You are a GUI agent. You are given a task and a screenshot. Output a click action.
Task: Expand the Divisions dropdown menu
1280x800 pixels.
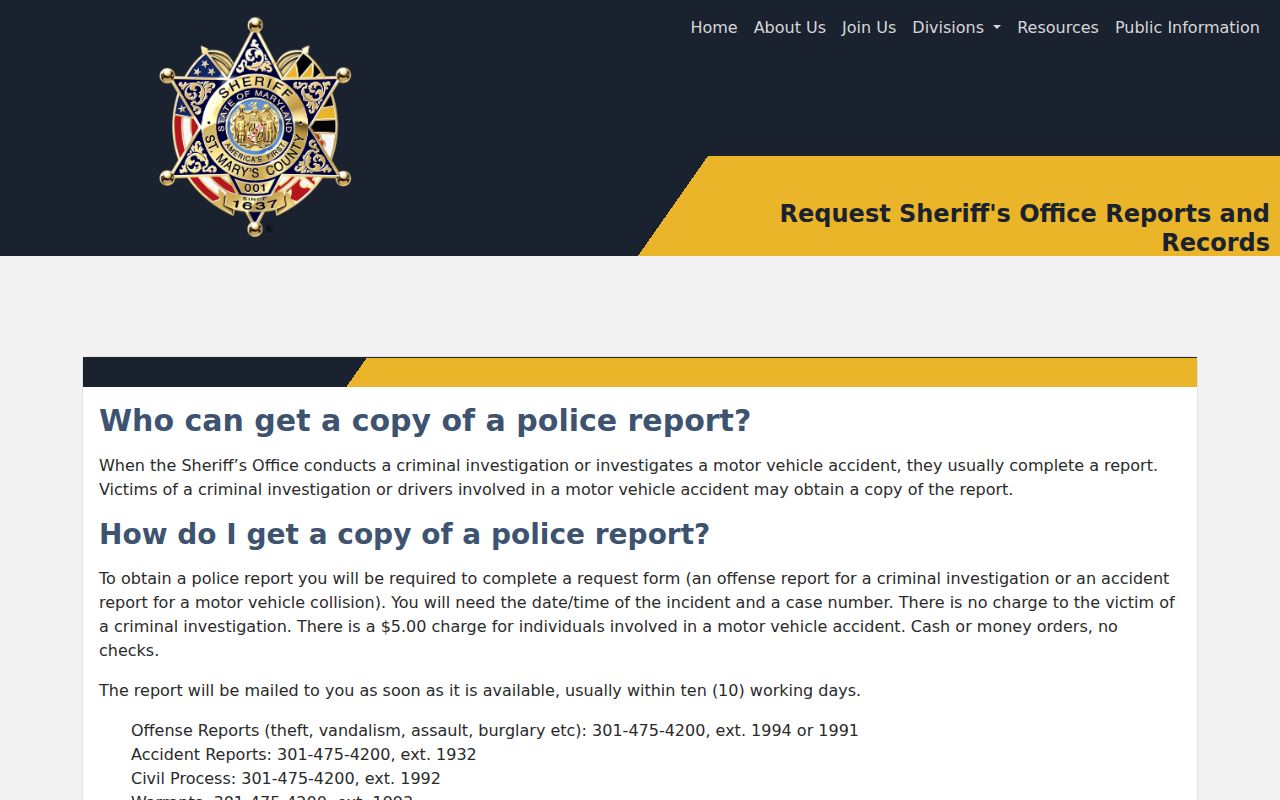(x=957, y=28)
